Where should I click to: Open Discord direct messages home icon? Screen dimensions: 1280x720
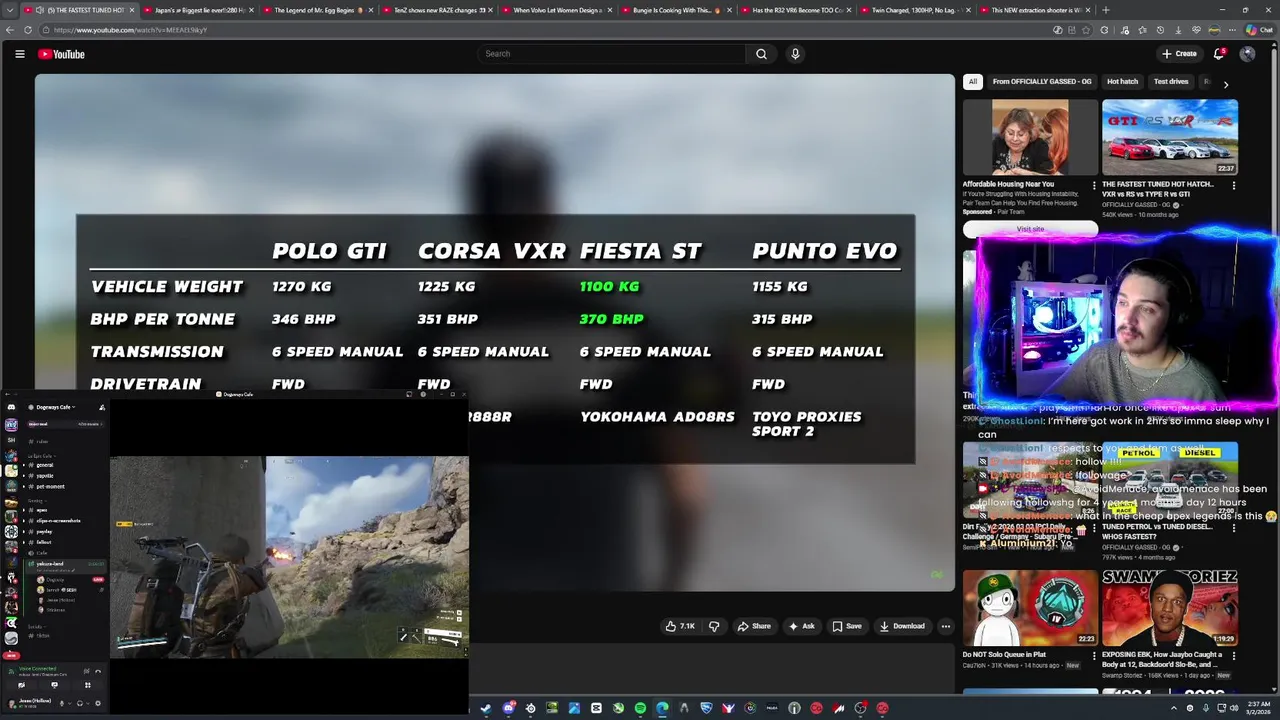11,407
